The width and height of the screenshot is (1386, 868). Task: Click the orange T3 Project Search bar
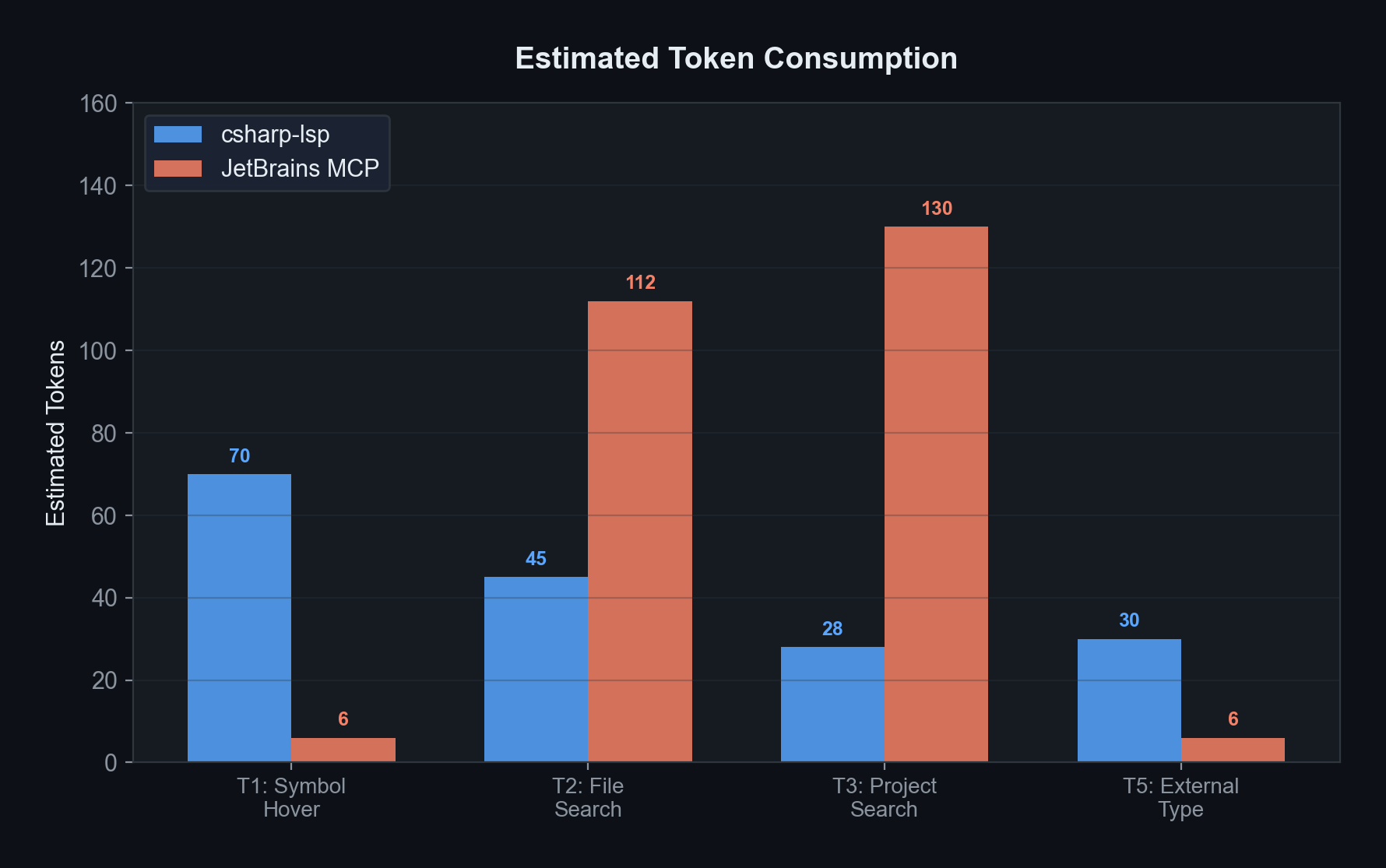pos(936,494)
